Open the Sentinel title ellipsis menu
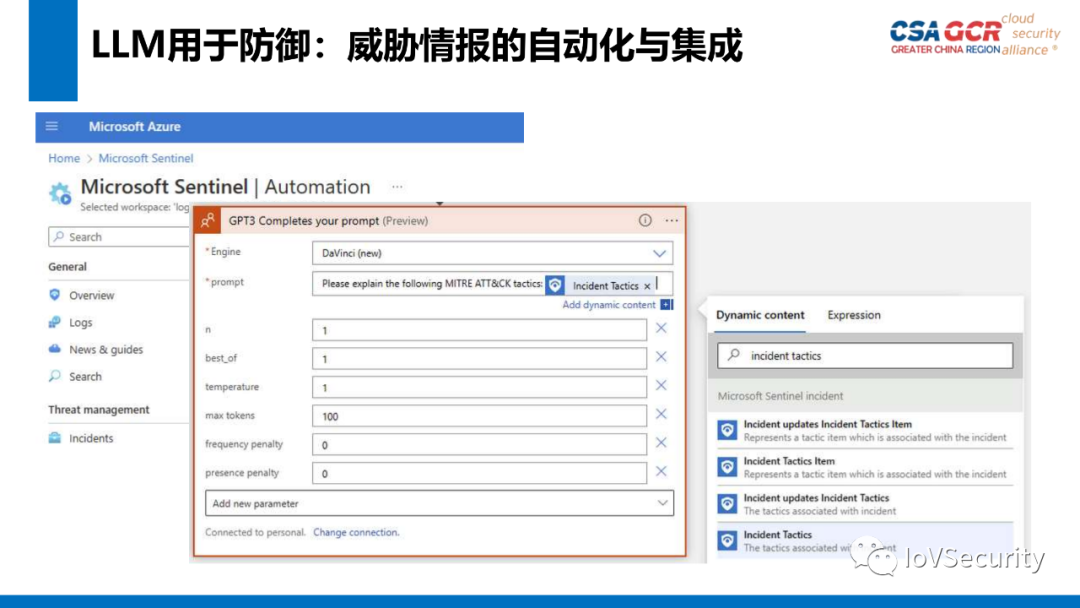This screenshot has height=608, width=1080. (397, 187)
